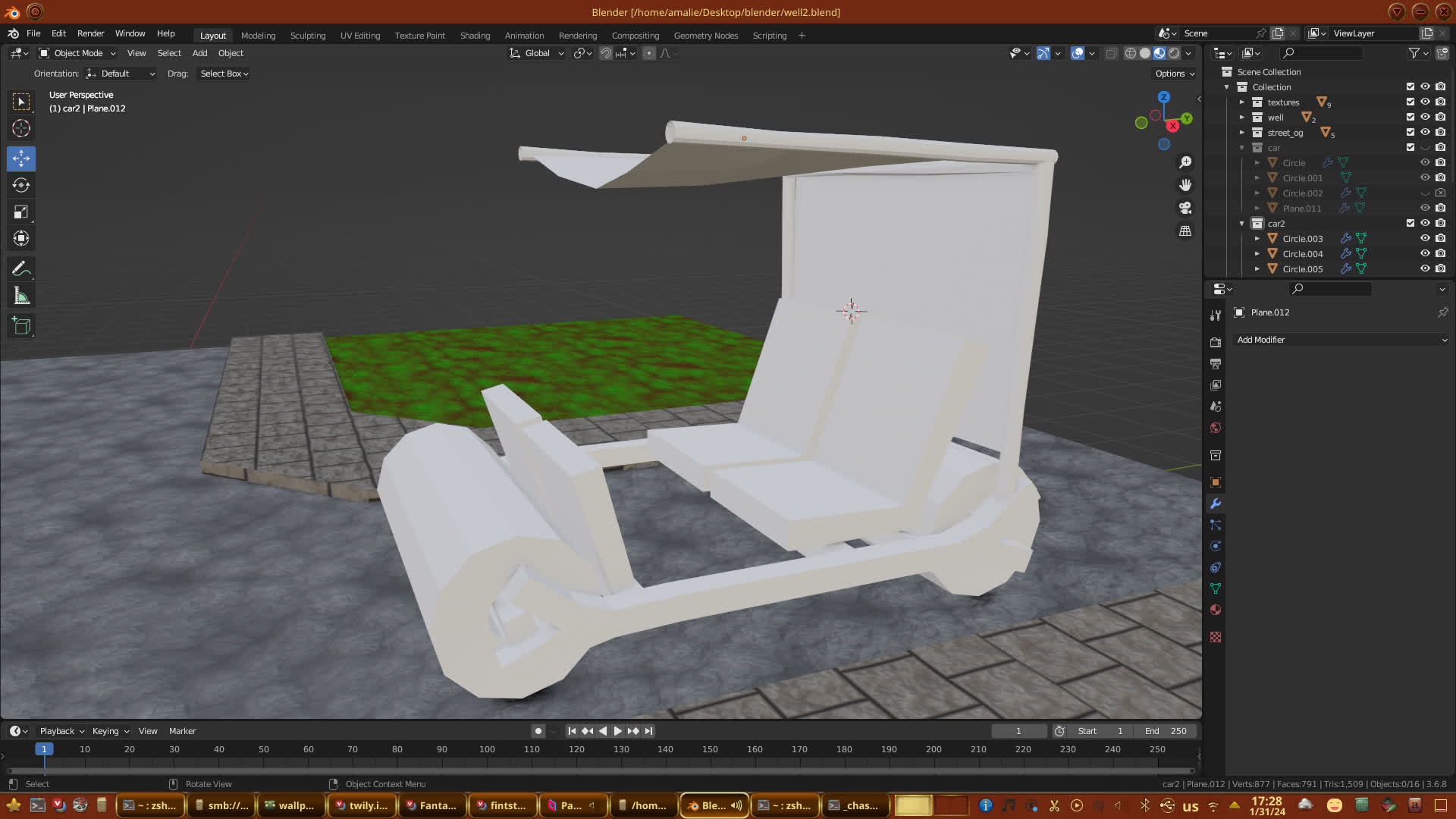Hide the Circle.003 object with eye icon
1456x819 pixels.
(1425, 238)
